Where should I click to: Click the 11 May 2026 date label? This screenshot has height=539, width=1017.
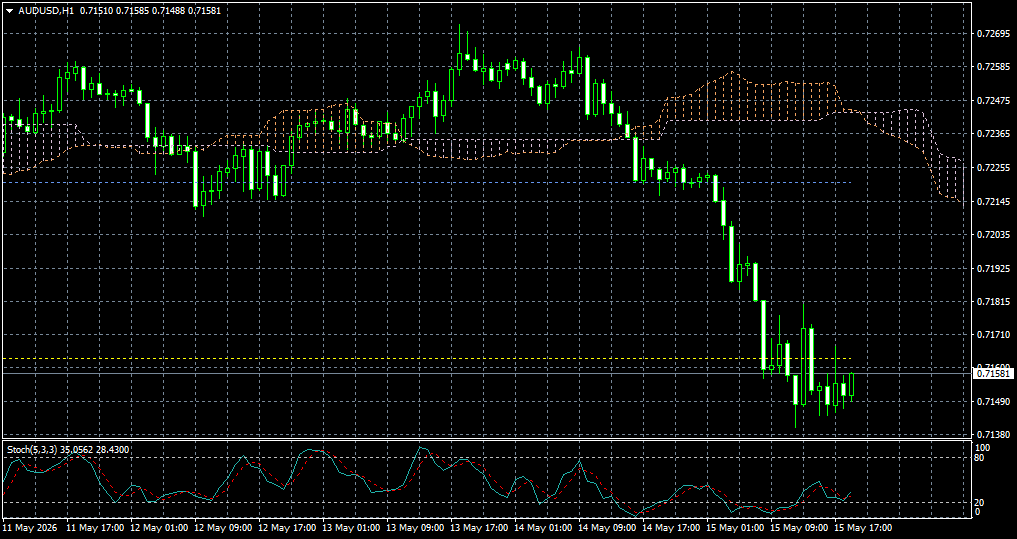pos(30,528)
